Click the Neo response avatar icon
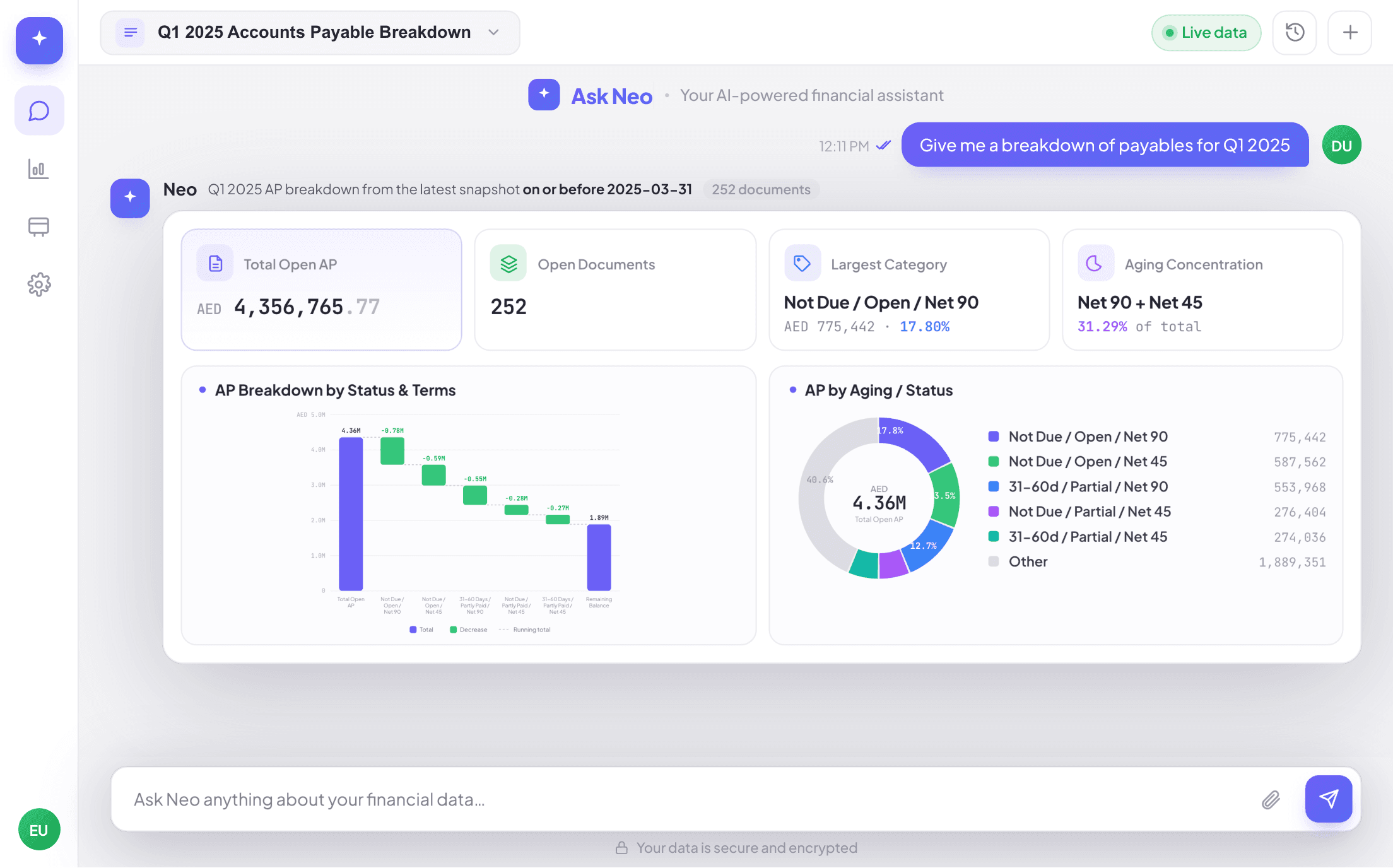 (x=130, y=198)
